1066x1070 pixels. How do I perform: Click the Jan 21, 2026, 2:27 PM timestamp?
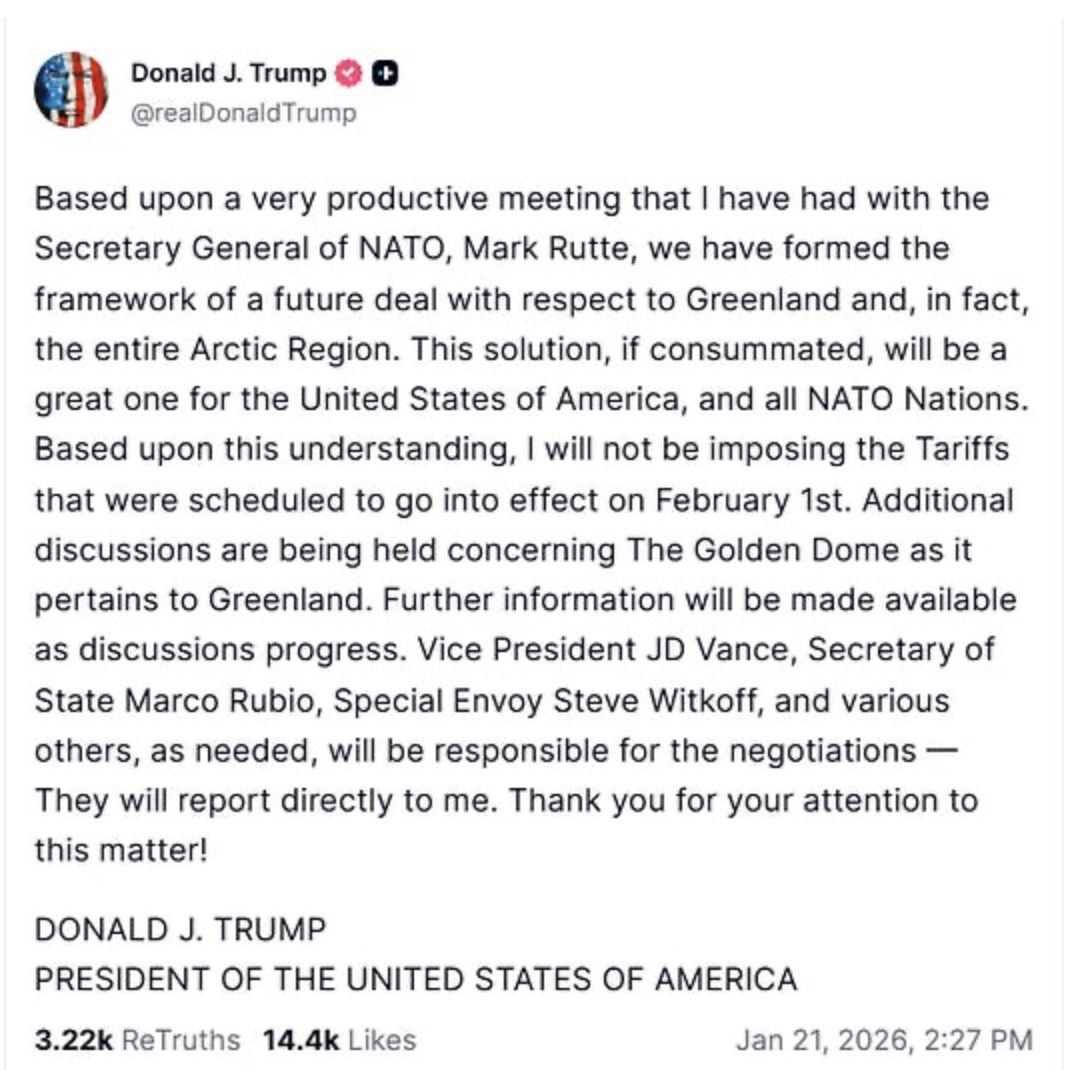(x=883, y=1039)
